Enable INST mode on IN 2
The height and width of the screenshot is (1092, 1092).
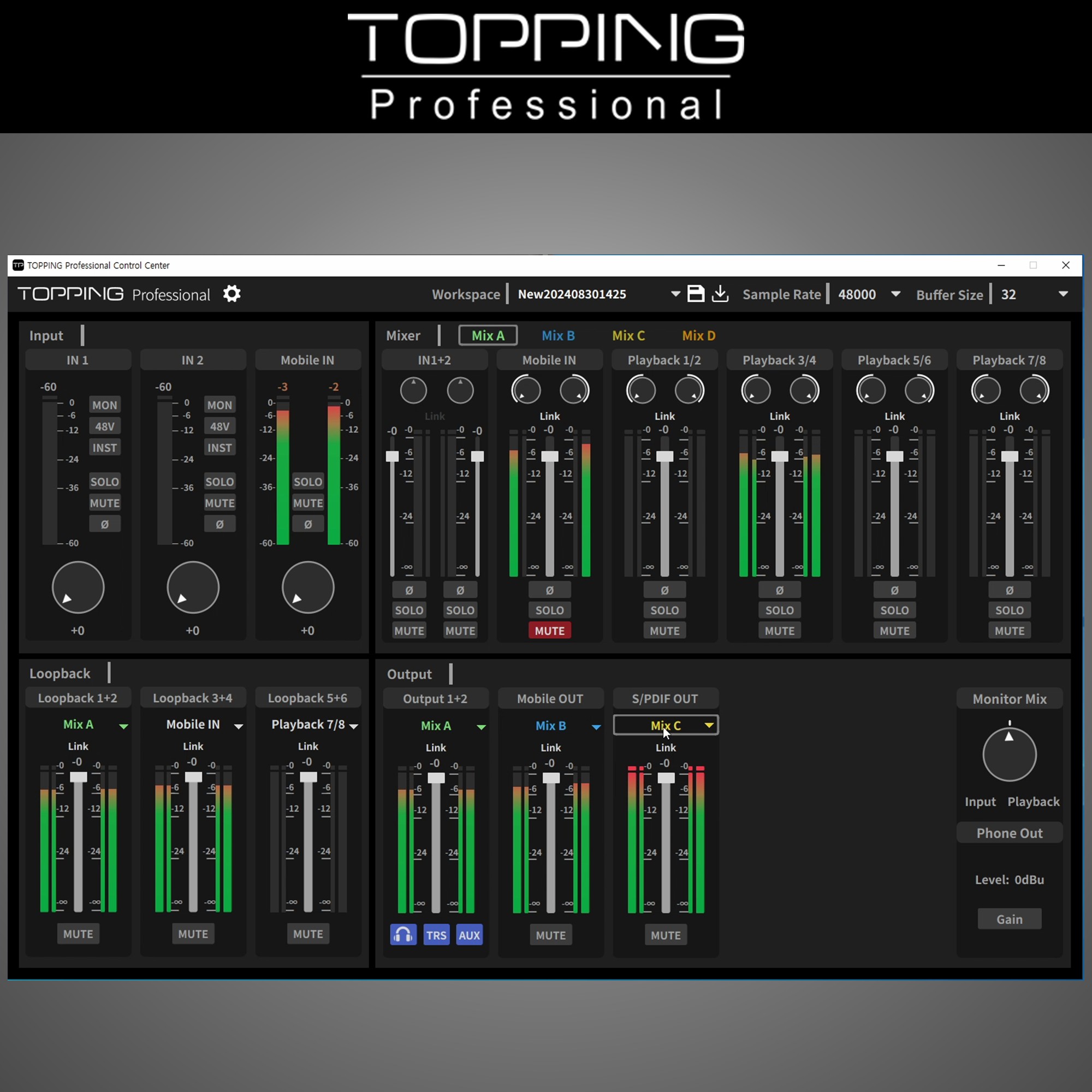coord(219,448)
